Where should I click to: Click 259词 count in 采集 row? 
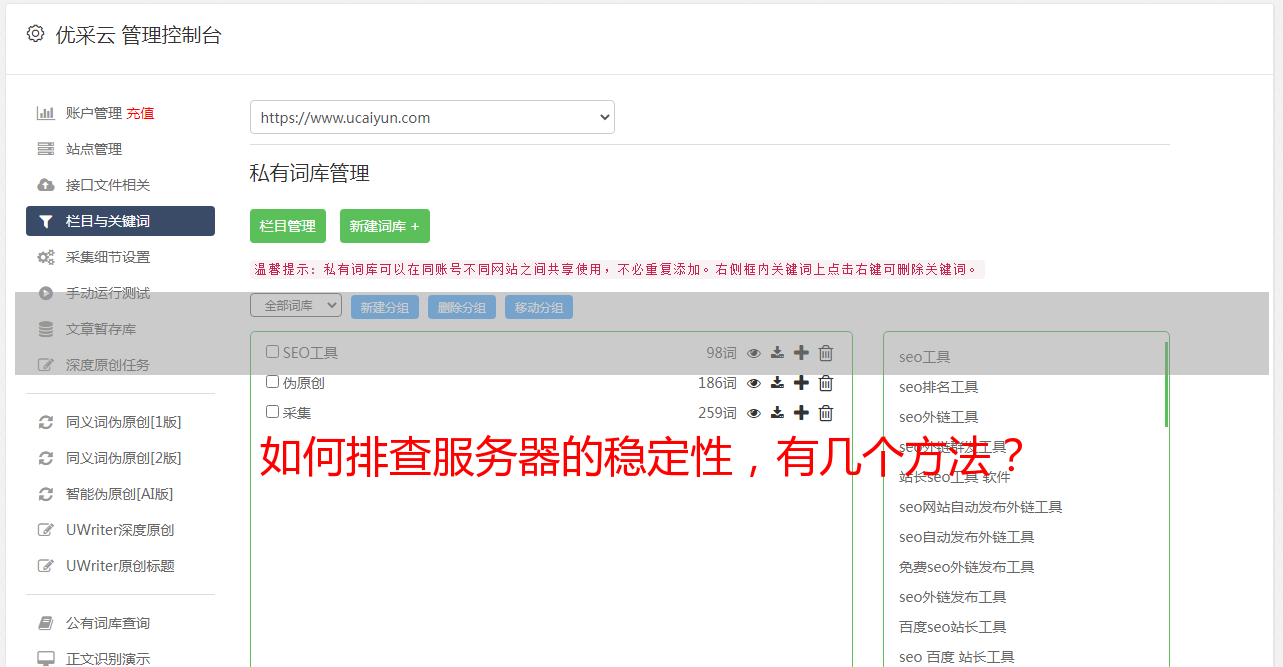tap(717, 413)
